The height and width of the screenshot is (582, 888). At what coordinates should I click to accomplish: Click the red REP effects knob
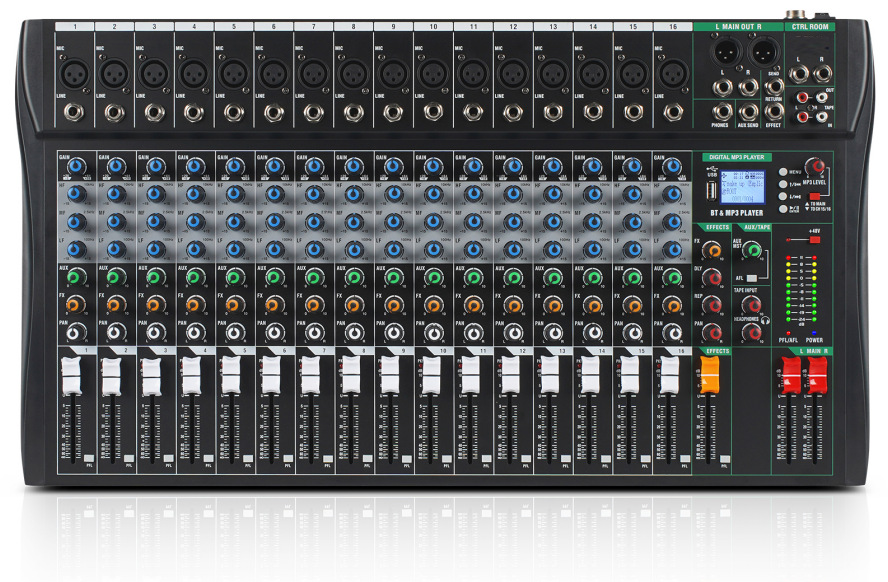click(713, 305)
